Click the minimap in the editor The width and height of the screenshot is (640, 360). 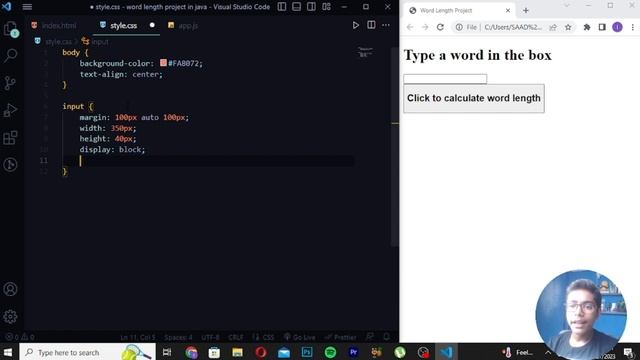point(365,53)
